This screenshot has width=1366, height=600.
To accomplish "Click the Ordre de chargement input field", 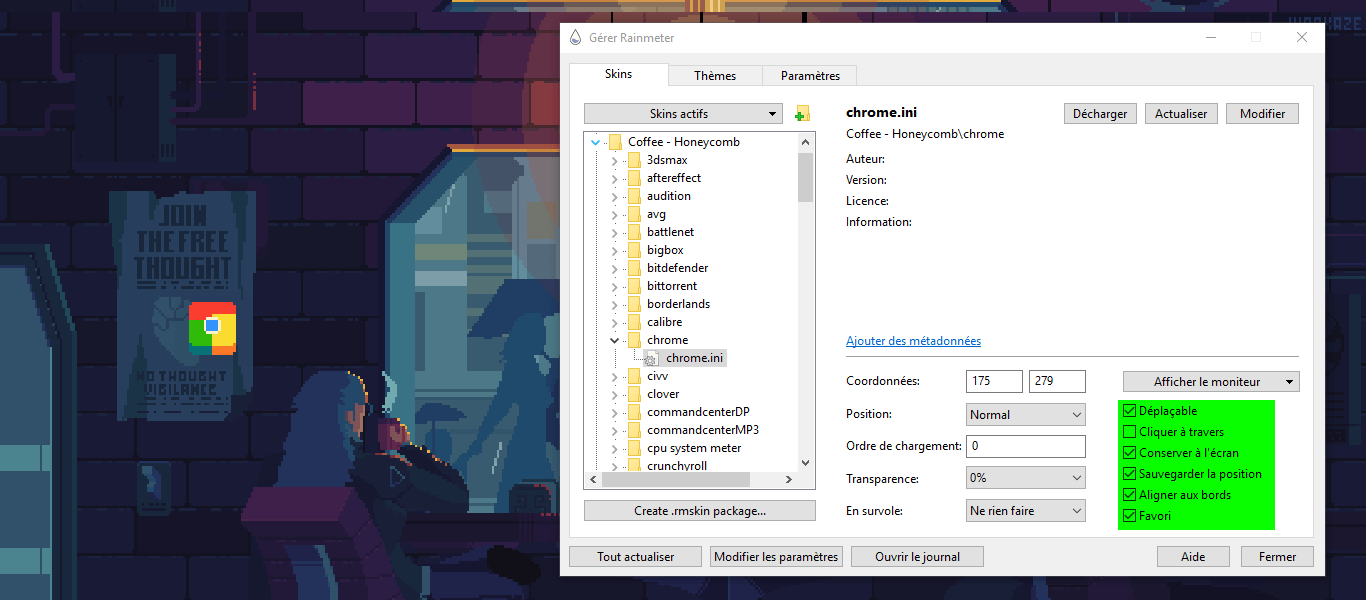I will point(1026,446).
